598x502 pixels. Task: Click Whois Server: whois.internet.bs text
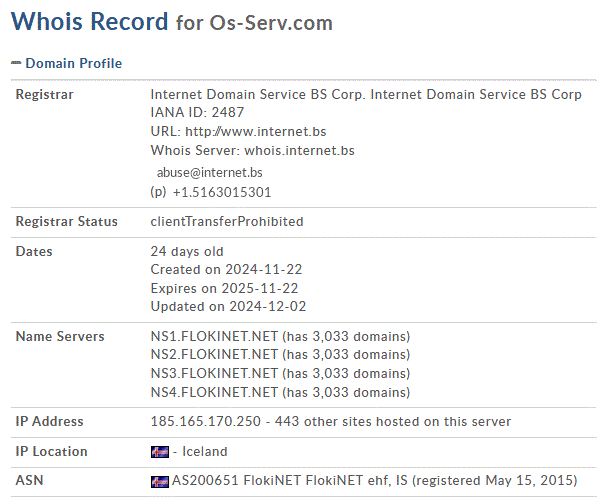[x=252, y=150]
